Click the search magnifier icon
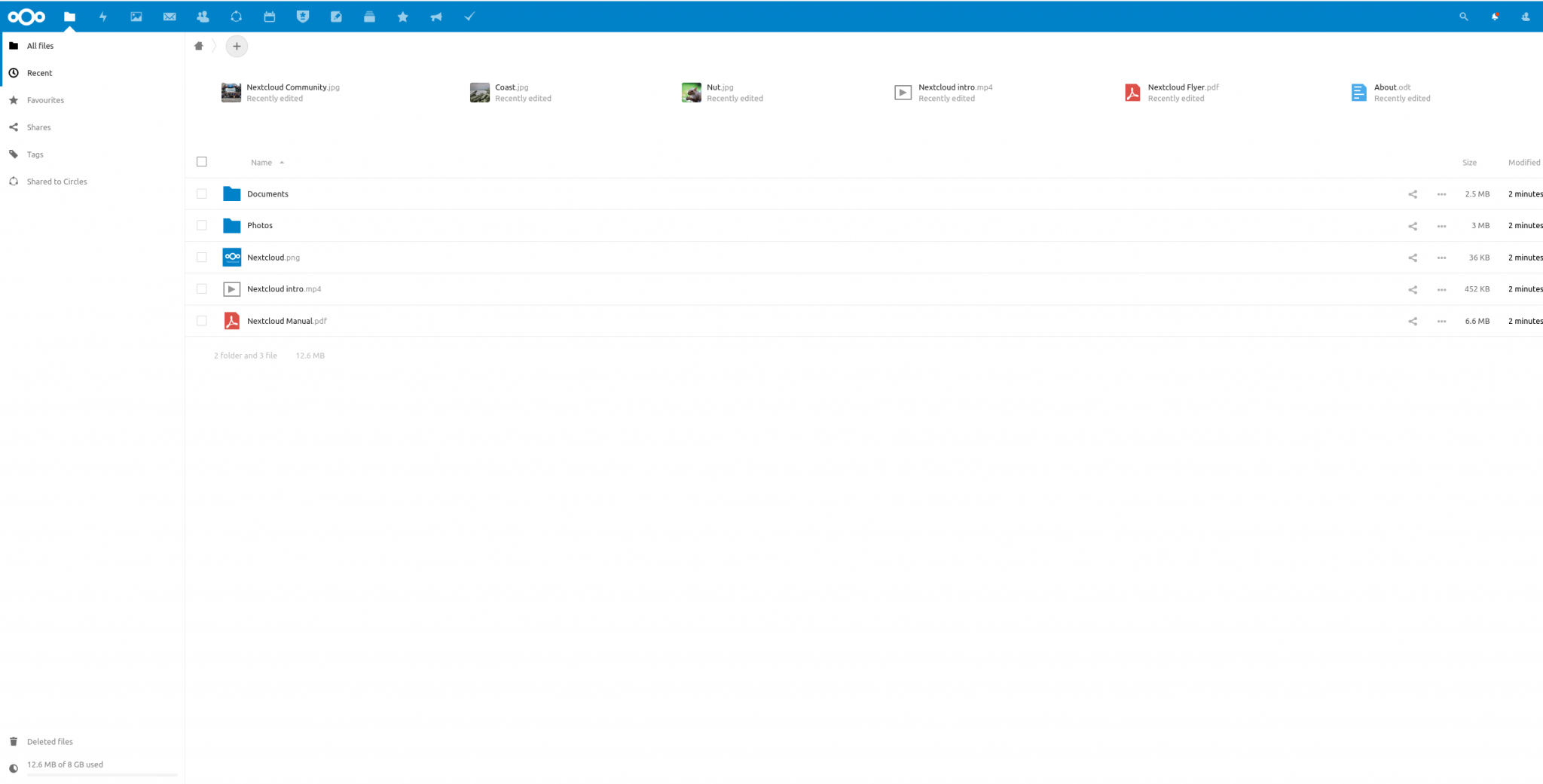Viewport: 1543px width, 784px height. tap(1463, 17)
